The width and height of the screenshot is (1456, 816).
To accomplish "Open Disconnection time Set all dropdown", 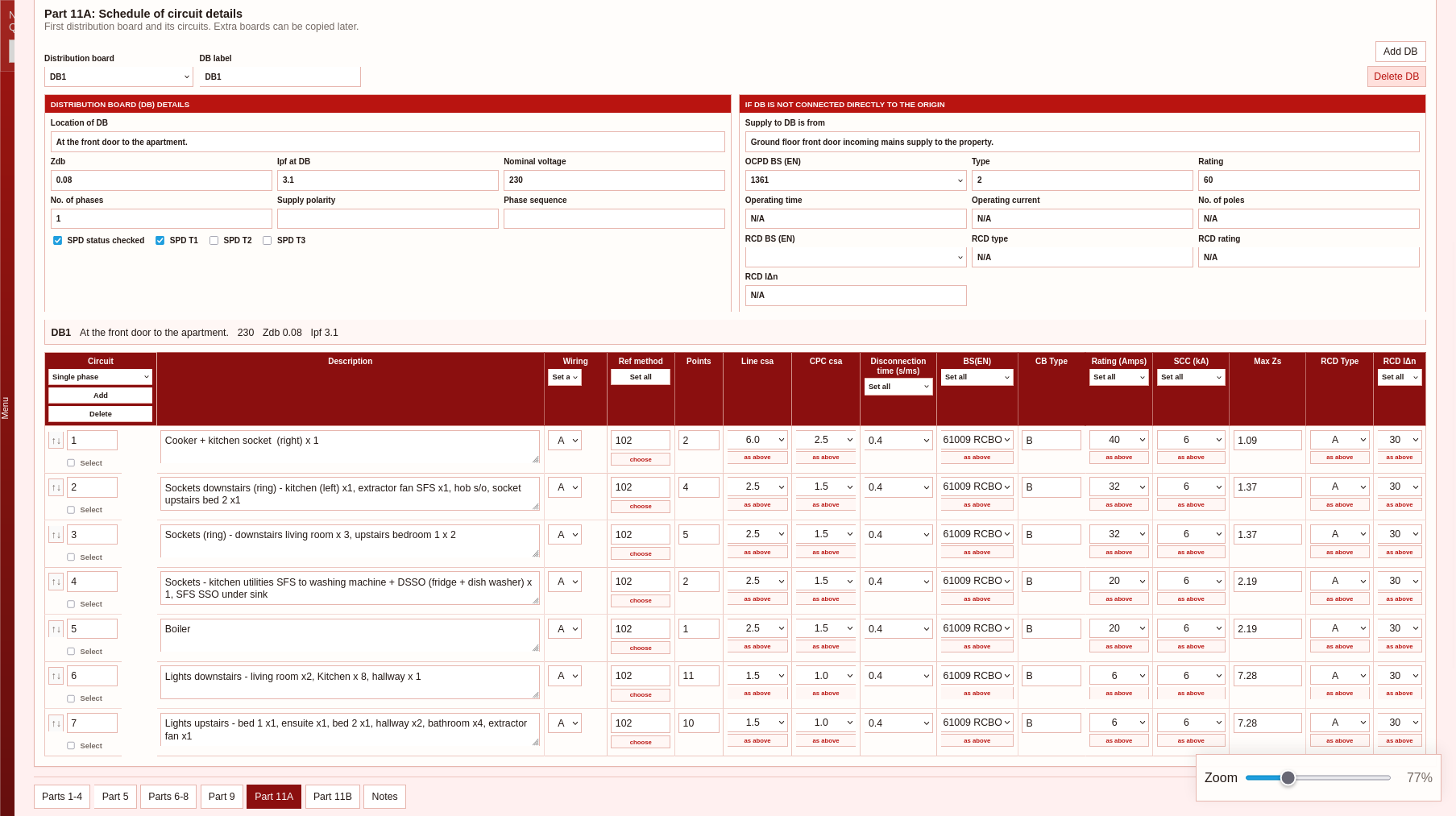I will pos(898,387).
